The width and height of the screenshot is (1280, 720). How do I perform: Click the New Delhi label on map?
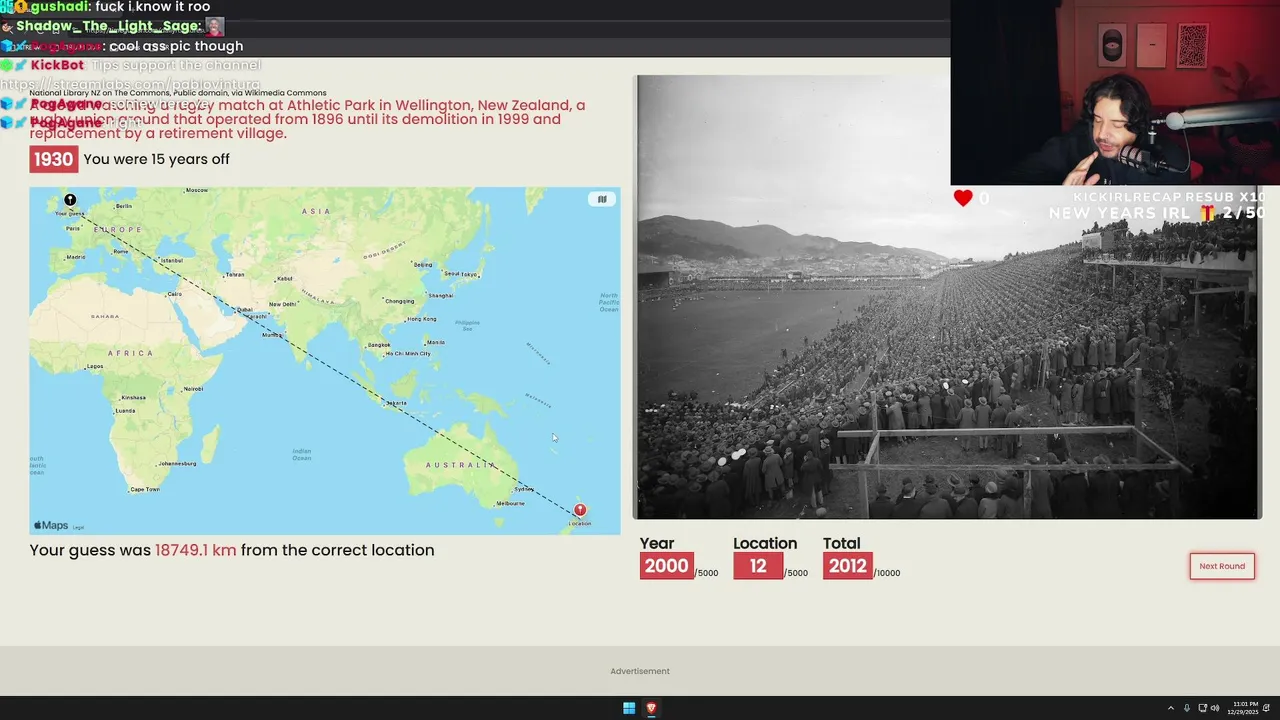[x=283, y=304]
